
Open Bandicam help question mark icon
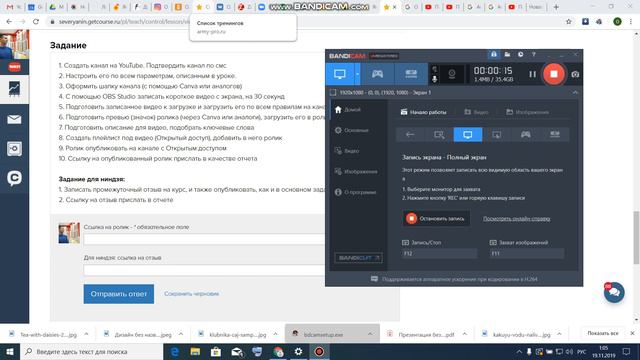point(533,54)
